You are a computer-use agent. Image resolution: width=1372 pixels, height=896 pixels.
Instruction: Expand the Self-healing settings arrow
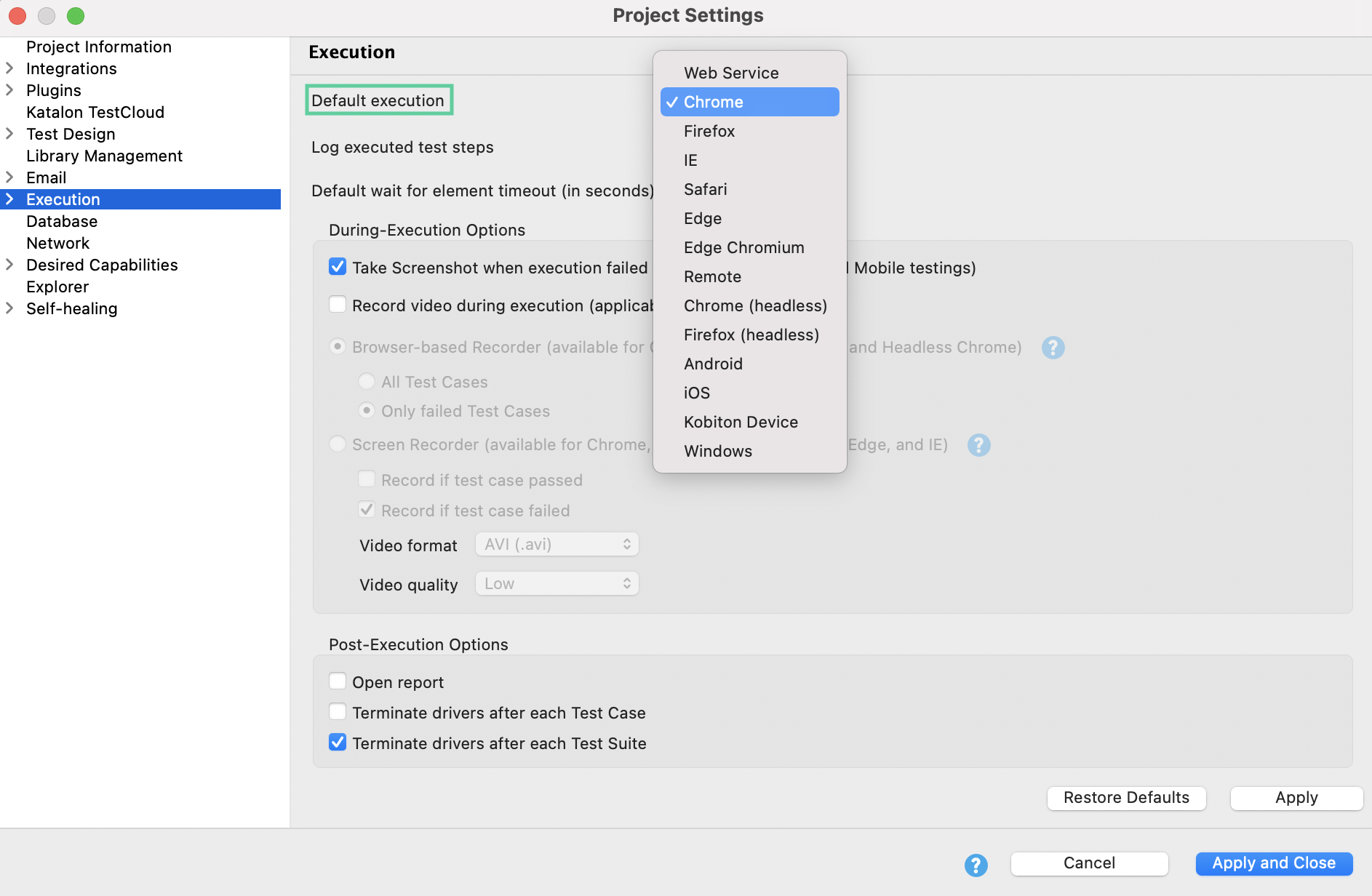tap(10, 308)
